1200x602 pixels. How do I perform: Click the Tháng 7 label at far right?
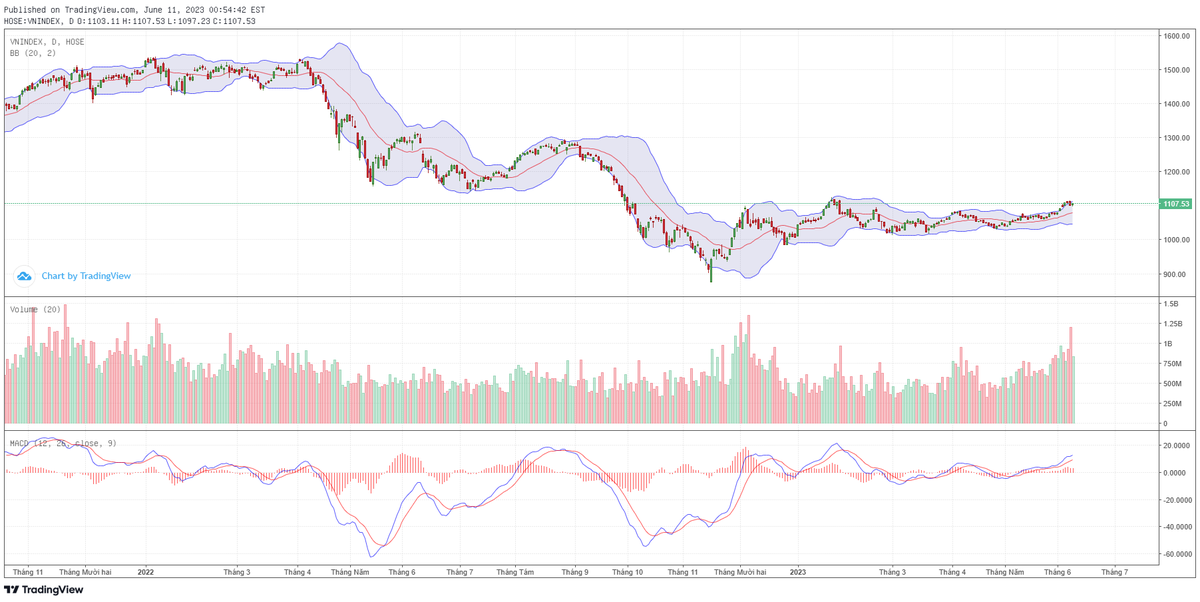tap(1114, 573)
